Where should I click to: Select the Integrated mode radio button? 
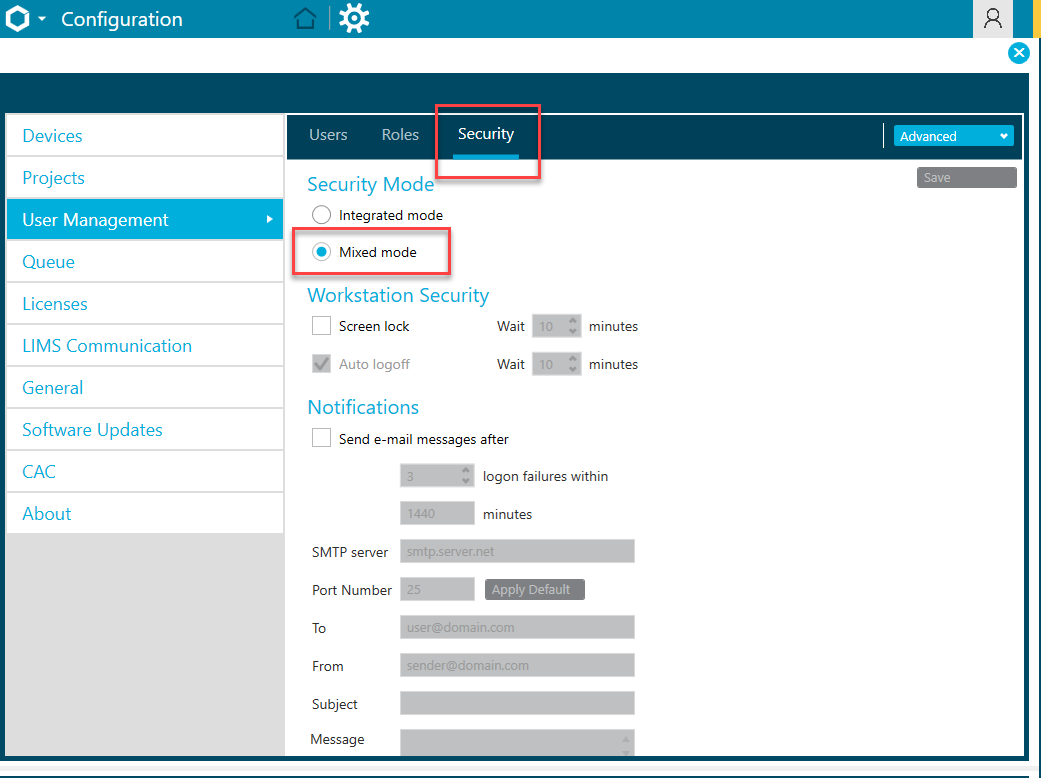click(x=322, y=215)
